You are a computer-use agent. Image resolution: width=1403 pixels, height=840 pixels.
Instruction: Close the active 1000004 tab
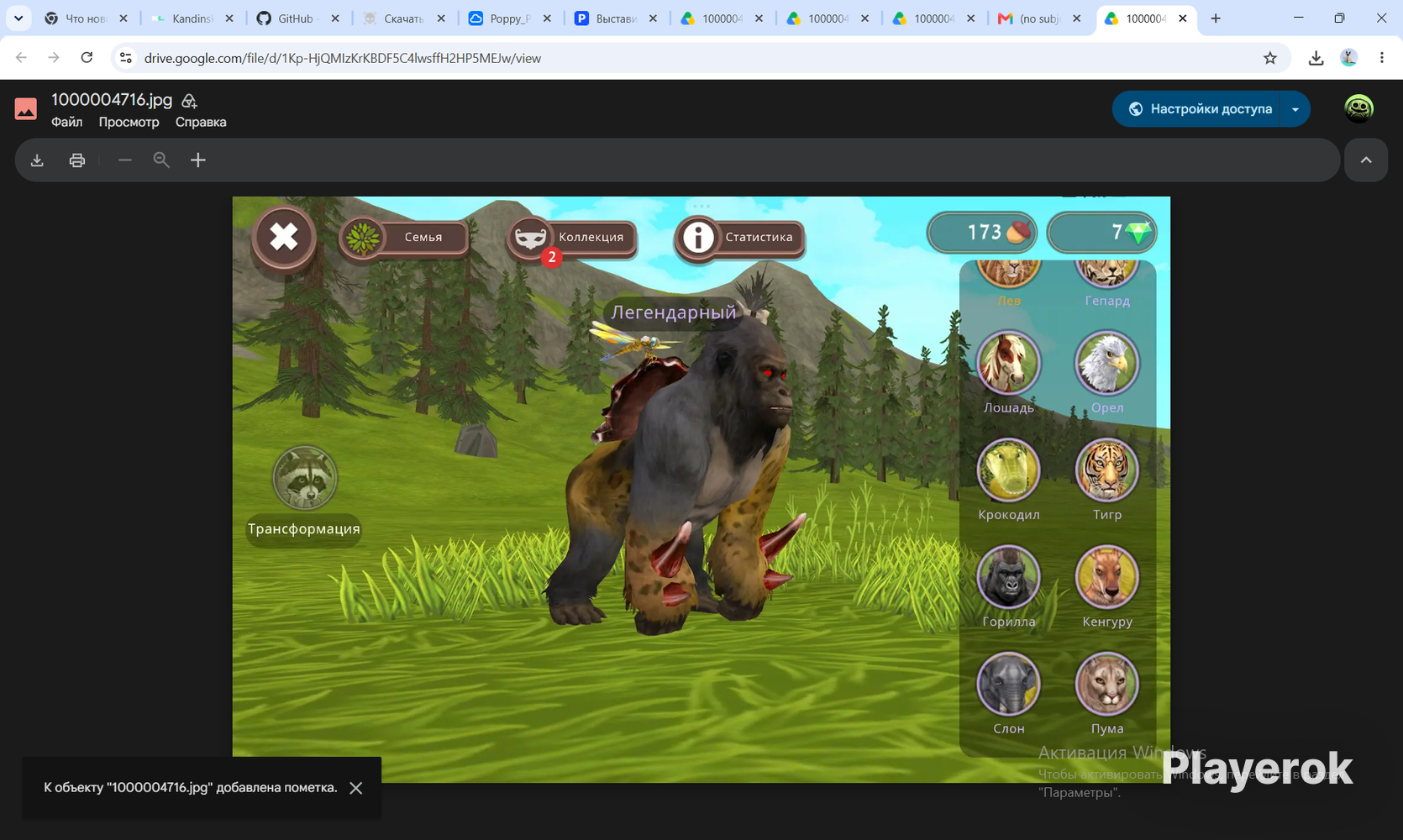click(1183, 18)
